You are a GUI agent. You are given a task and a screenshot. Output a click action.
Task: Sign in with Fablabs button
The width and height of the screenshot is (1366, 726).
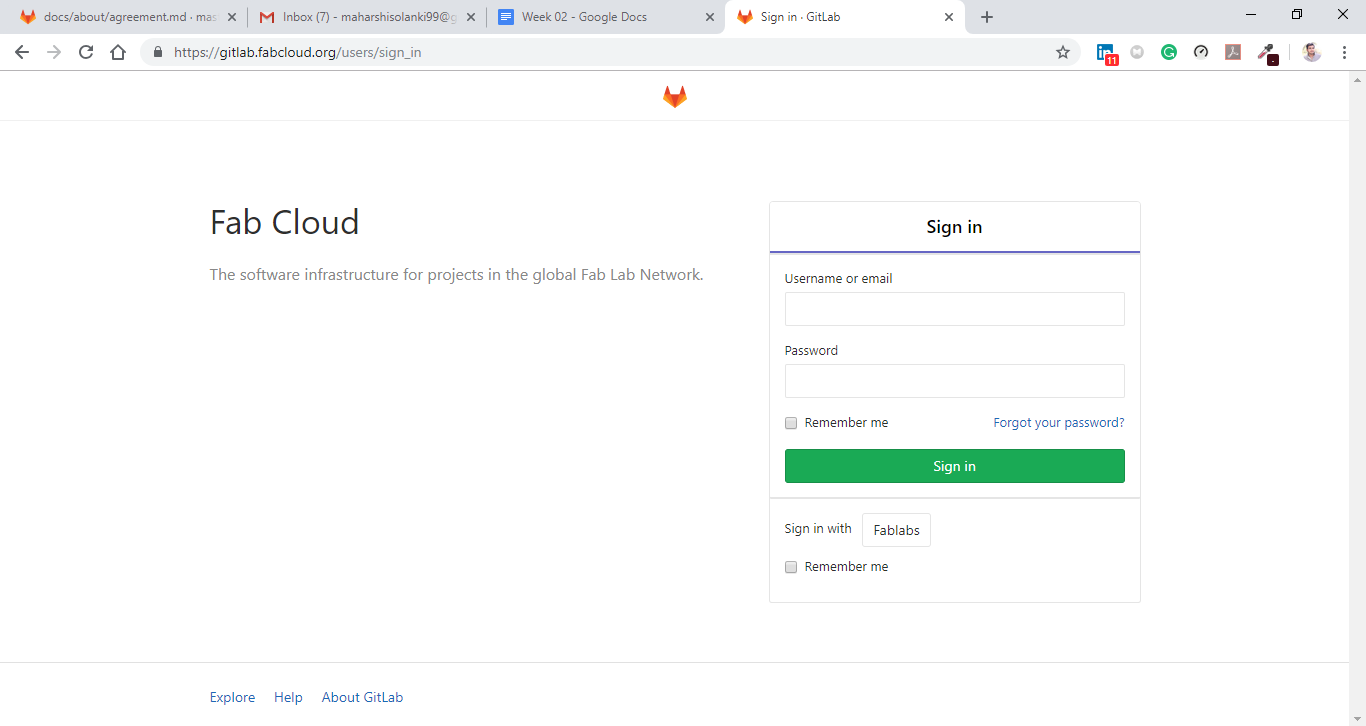(896, 530)
